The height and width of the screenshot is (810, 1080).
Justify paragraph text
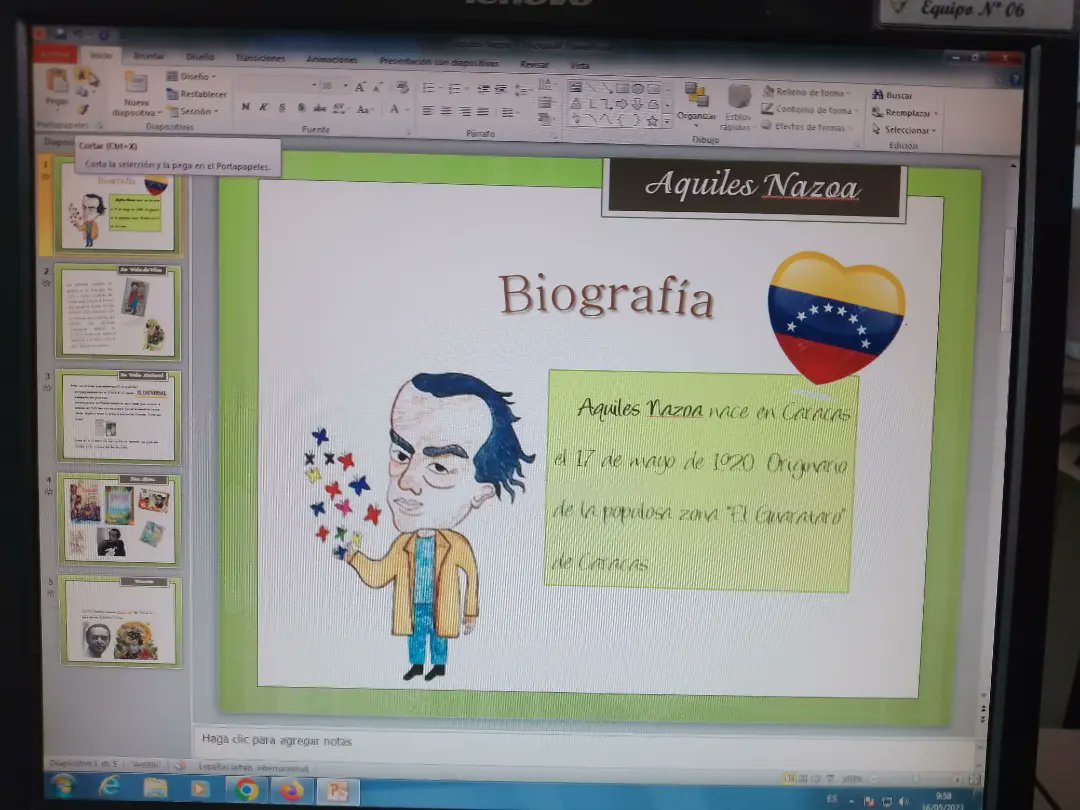point(483,112)
